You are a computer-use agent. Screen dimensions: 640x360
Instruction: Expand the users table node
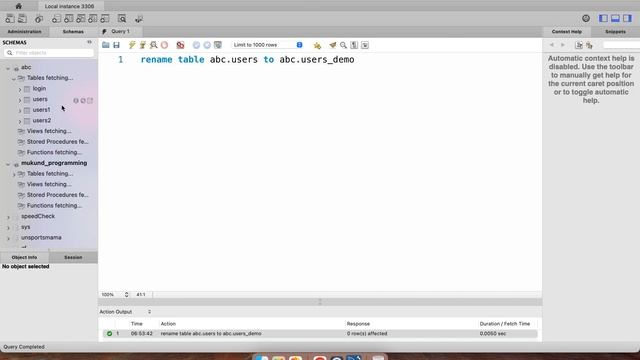point(20,100)
